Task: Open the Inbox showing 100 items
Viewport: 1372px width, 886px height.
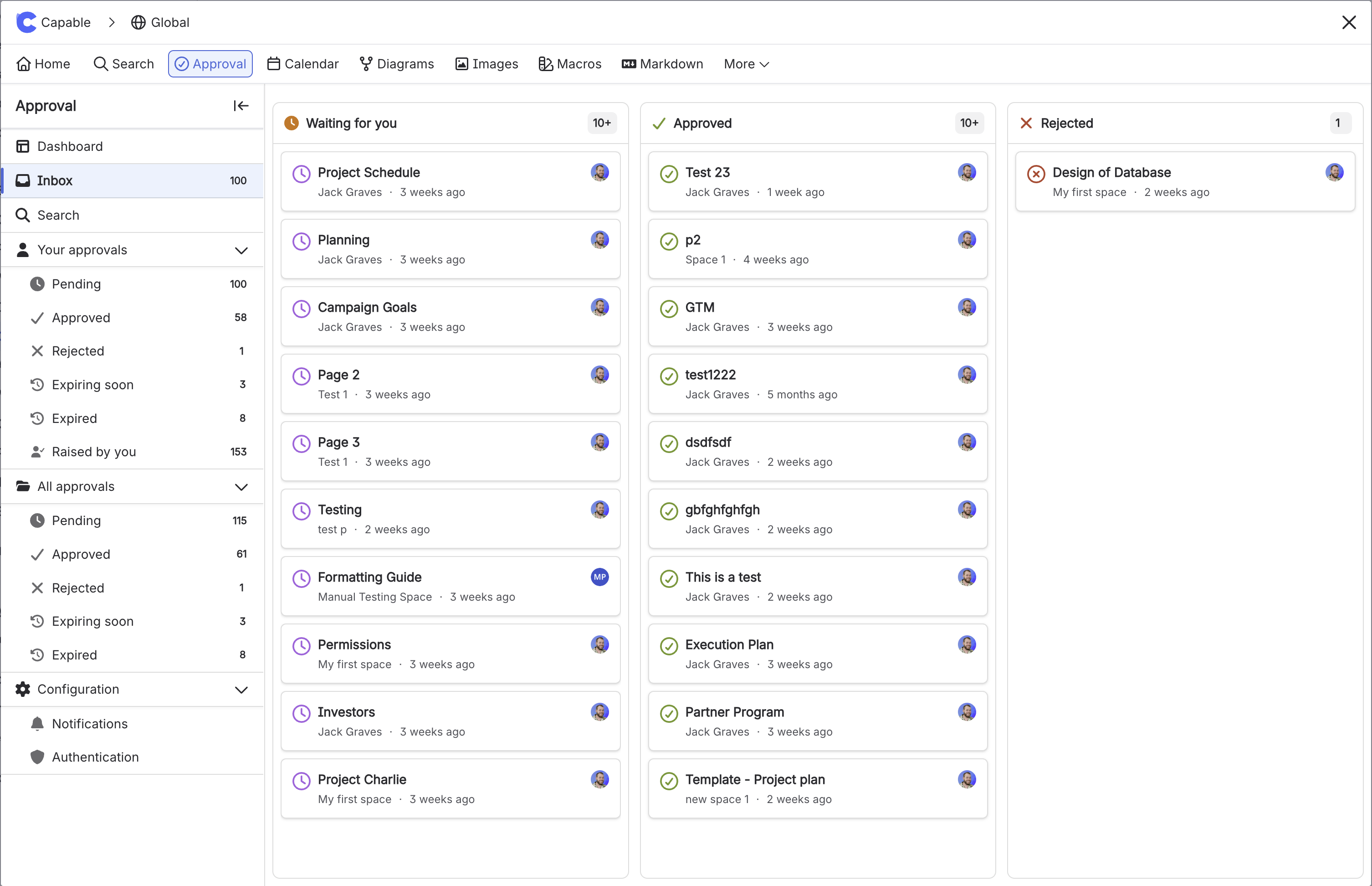Action: click(55, 180)
